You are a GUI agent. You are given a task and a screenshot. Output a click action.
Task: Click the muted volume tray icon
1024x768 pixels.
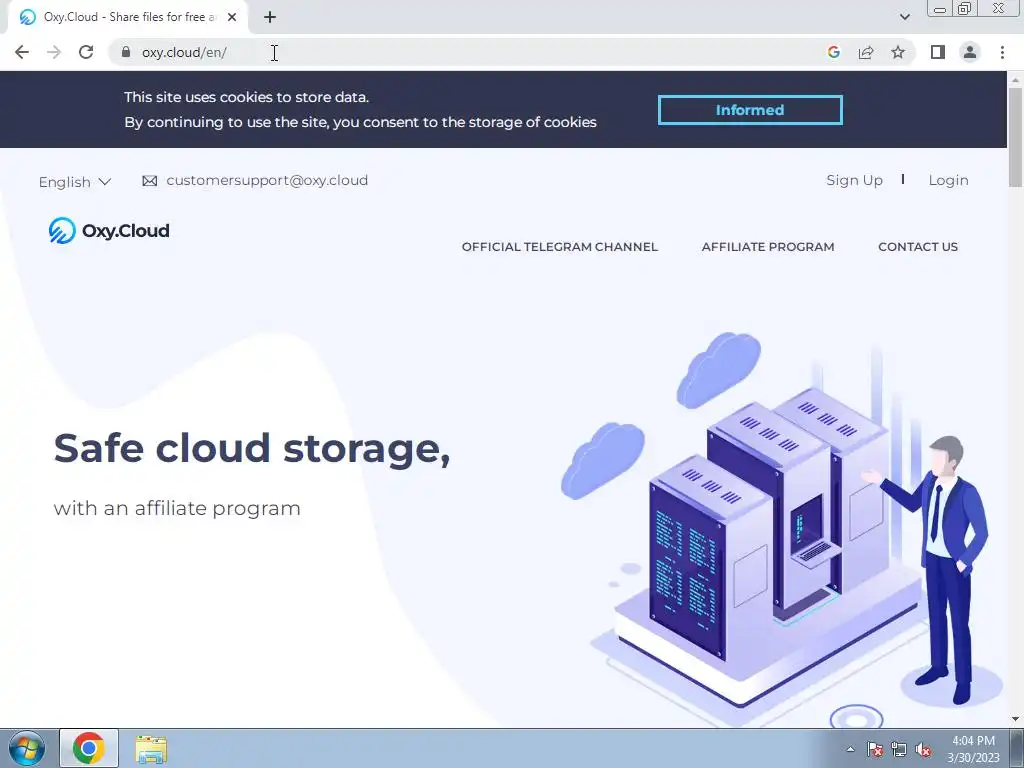tap(923, 749)
